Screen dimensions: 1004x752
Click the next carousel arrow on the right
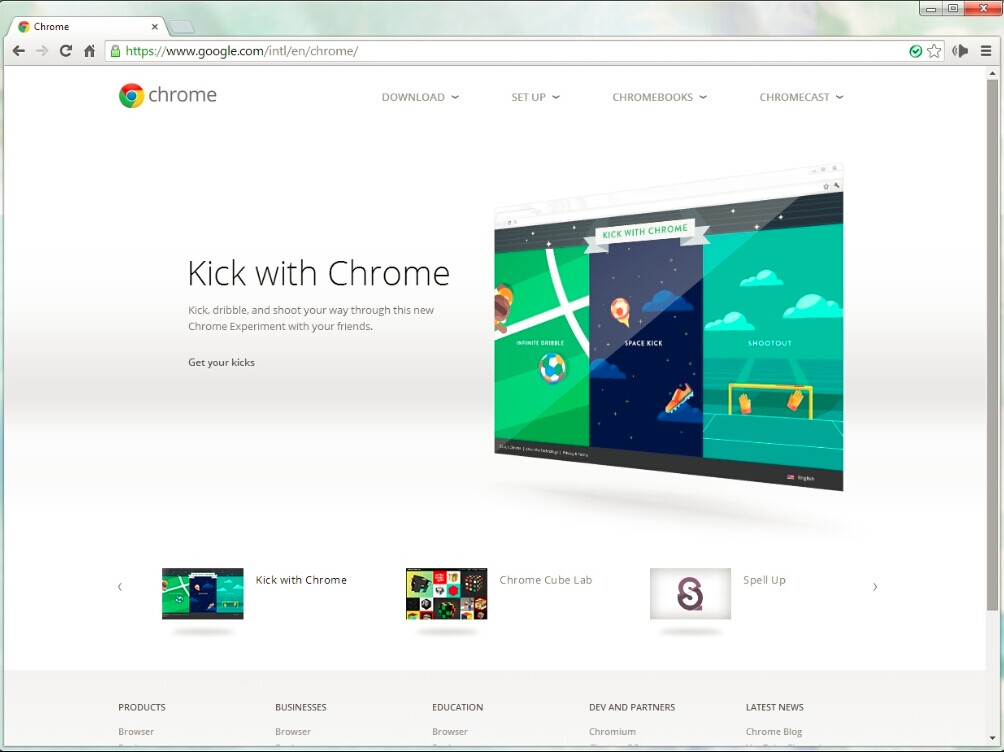click(x=875, y=587)
